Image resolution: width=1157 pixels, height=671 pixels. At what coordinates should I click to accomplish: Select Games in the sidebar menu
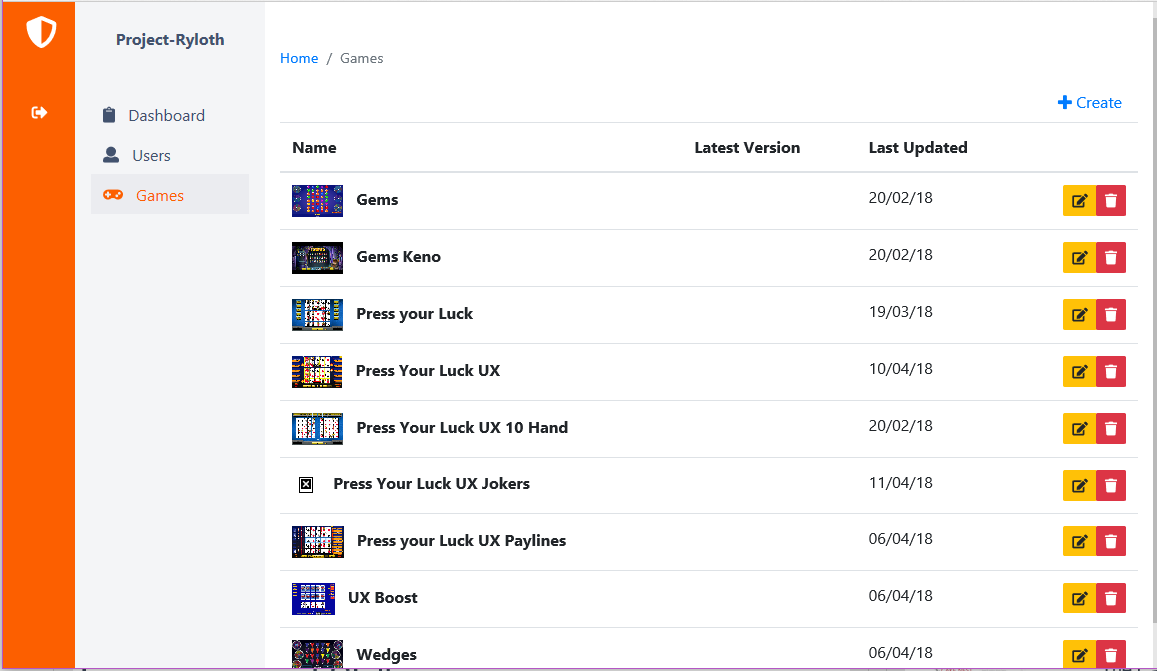160,196
